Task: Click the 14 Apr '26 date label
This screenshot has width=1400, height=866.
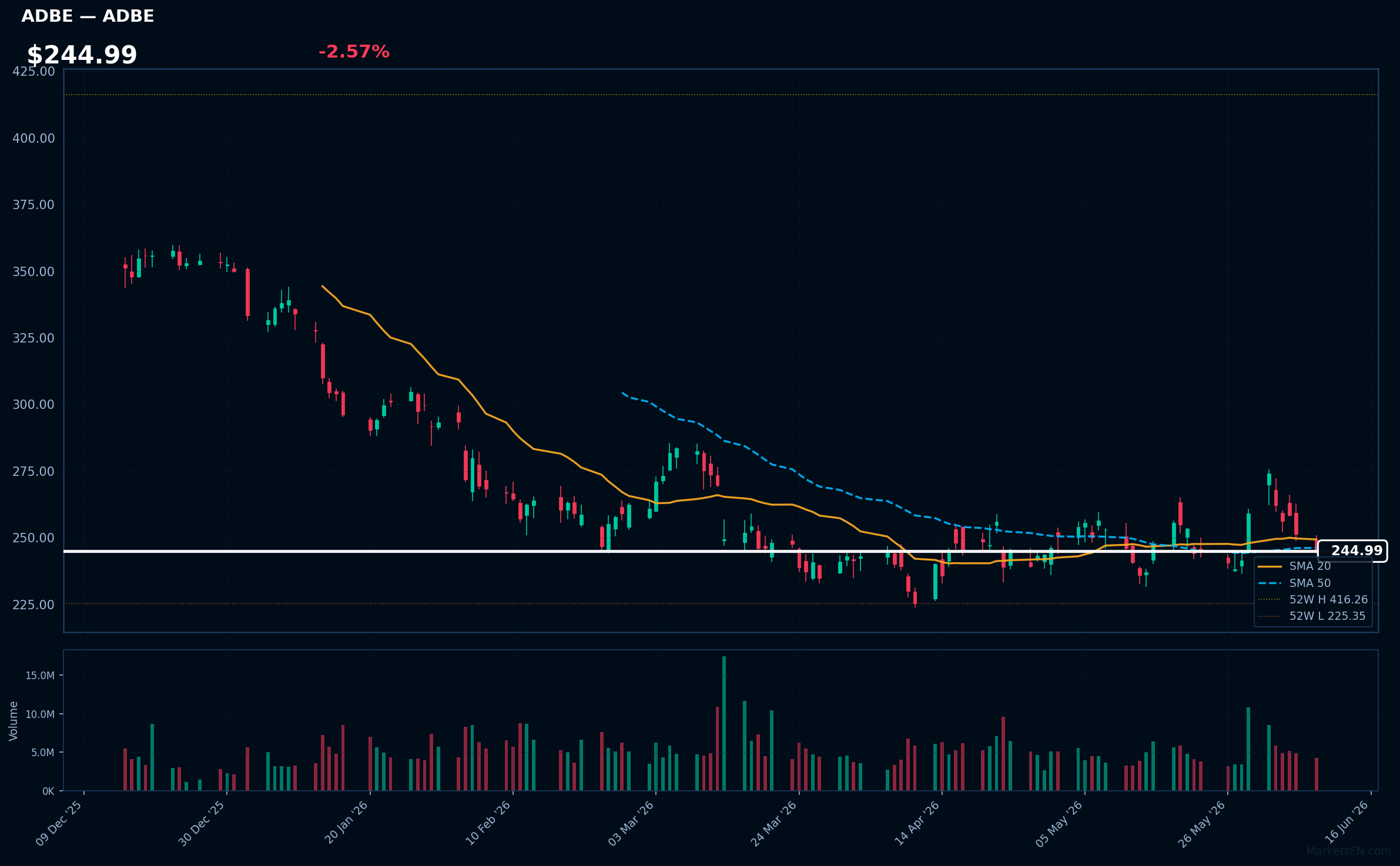Action: 917,823
